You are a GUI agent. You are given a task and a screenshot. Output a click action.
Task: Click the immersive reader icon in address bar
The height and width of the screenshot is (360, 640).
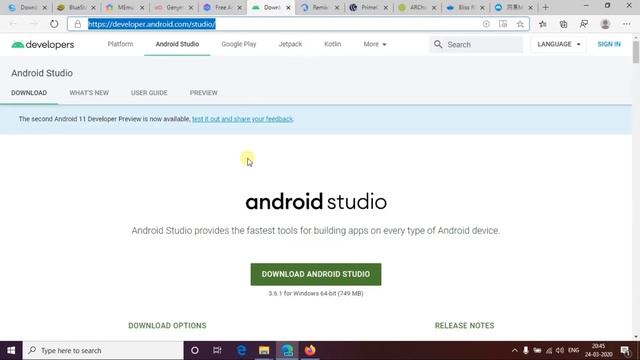click(503, 24)
